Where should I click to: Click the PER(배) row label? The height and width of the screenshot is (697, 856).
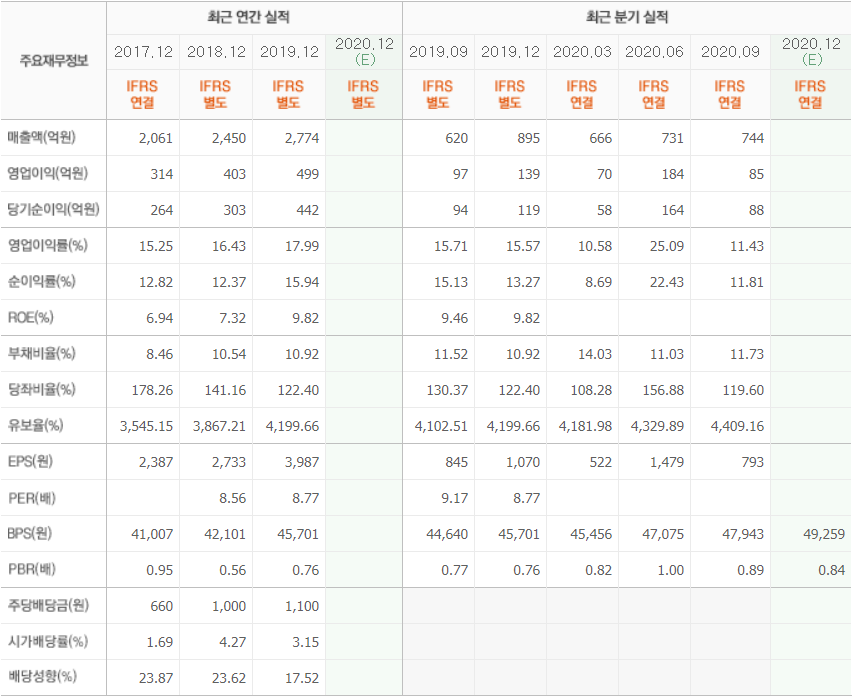pyautogui.click(x=31, y=498)
